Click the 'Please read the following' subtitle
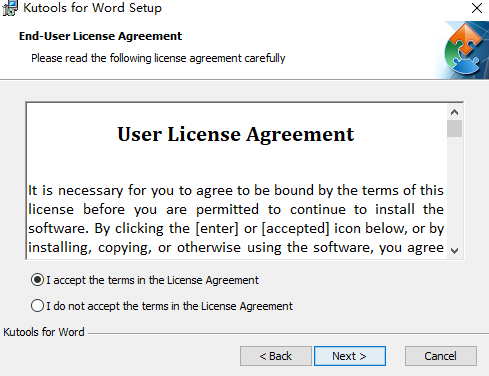 click(x=158, y=58)
